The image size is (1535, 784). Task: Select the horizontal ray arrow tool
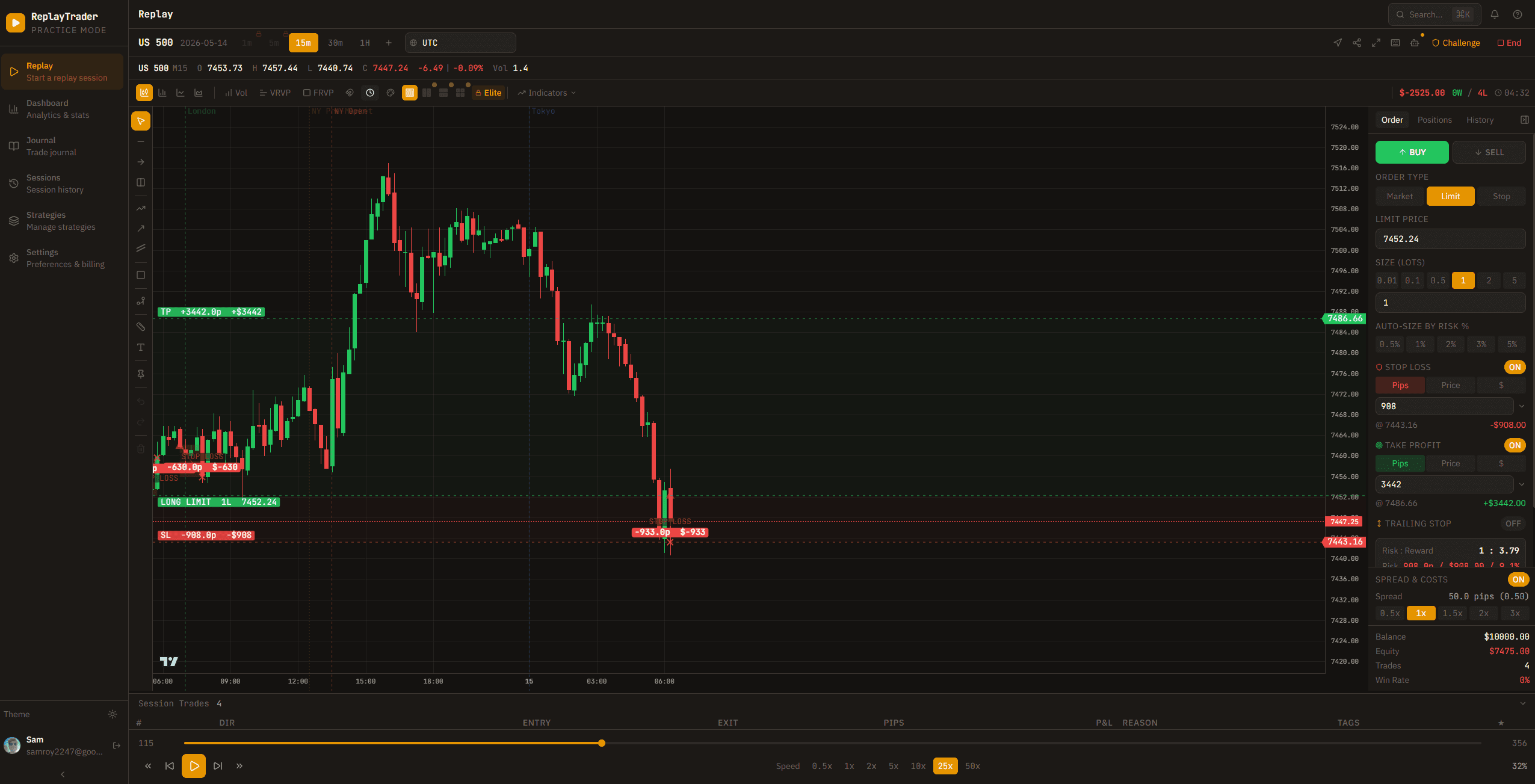click(141, 162)
